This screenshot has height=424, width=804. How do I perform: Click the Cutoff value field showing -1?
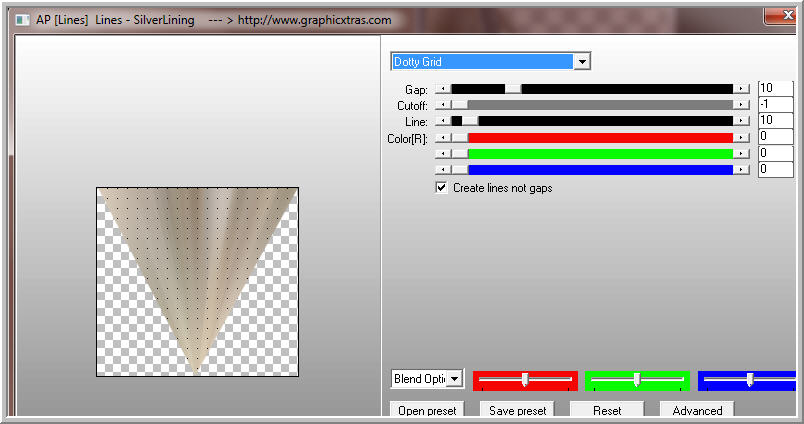click(x=776, y=105)
